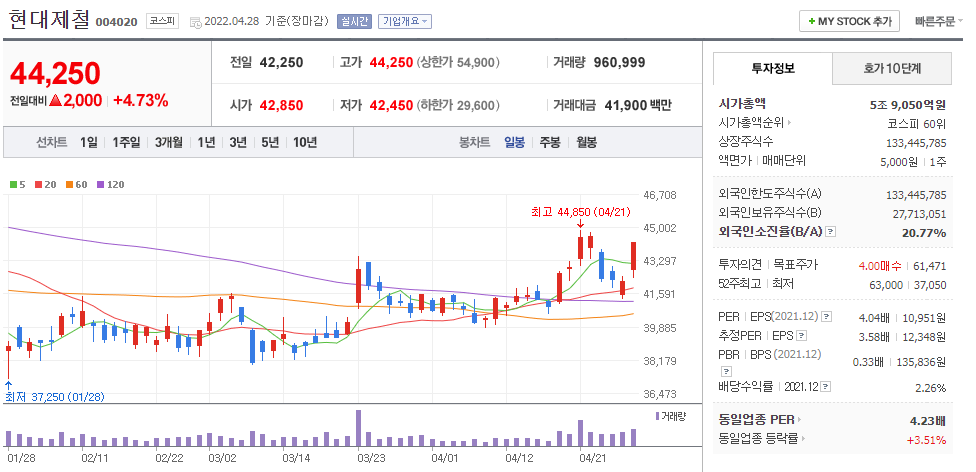Click the red up-triangle beside 2,000 change

click(55, 100)
